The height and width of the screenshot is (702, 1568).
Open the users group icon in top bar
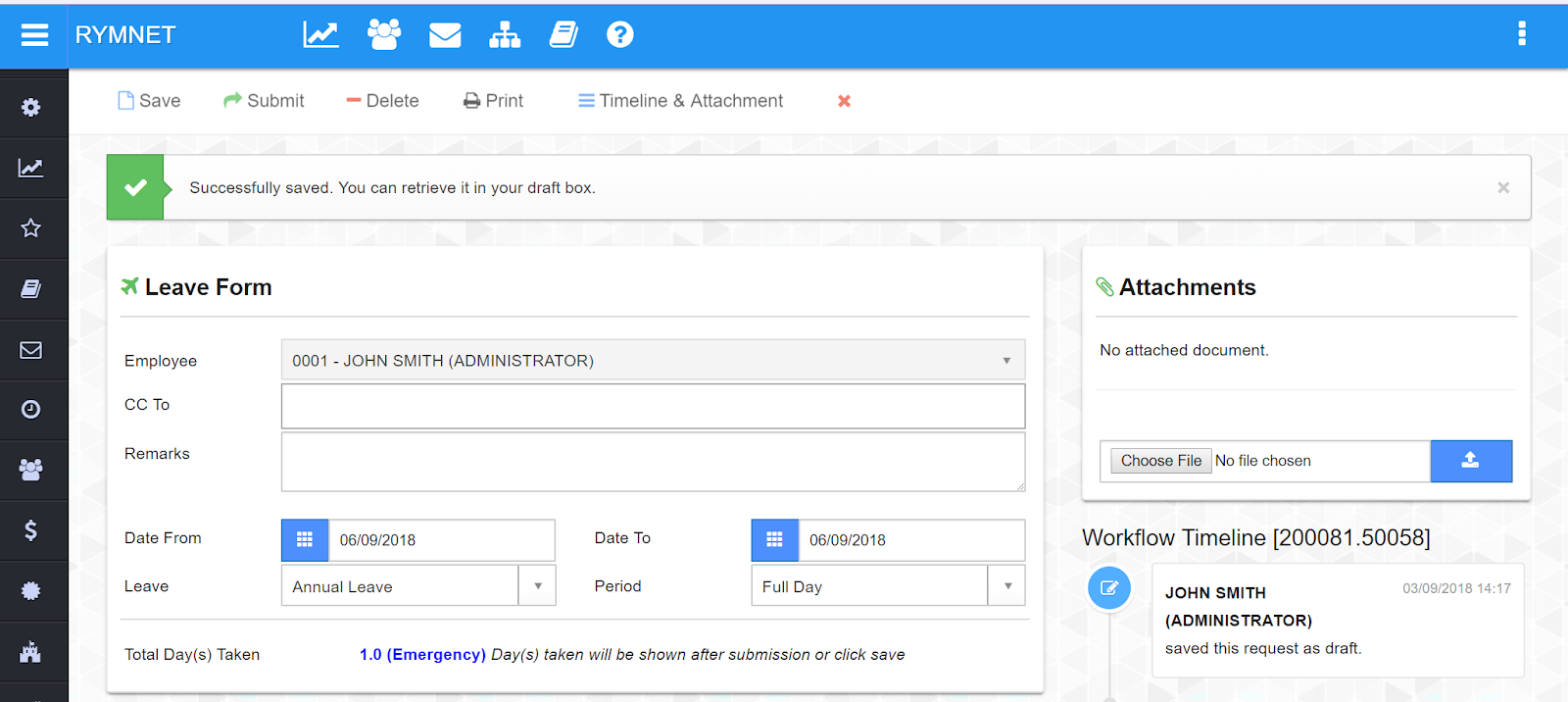point(383,35)
